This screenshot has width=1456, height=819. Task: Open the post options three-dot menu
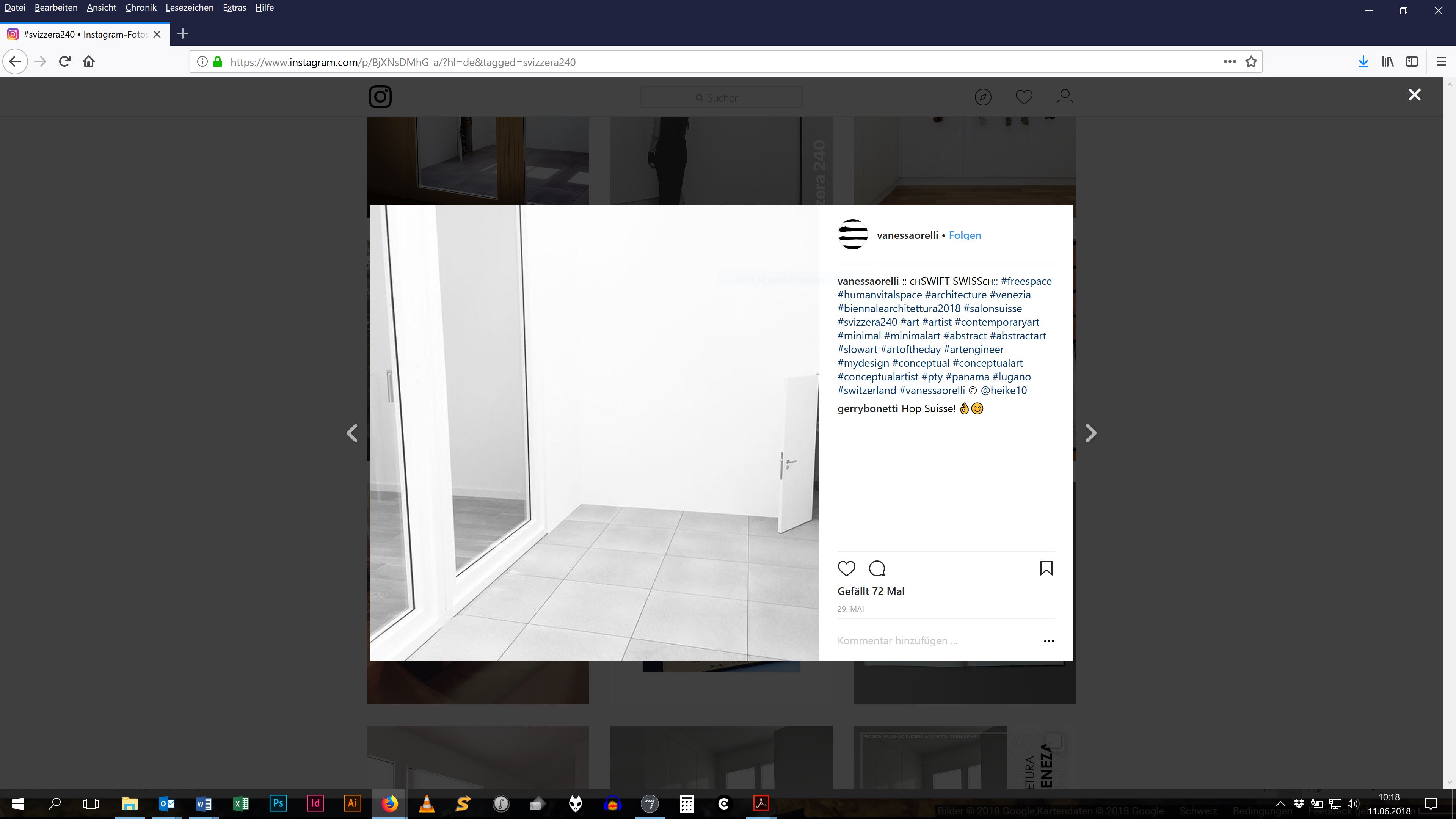(x=1048, y=641)
